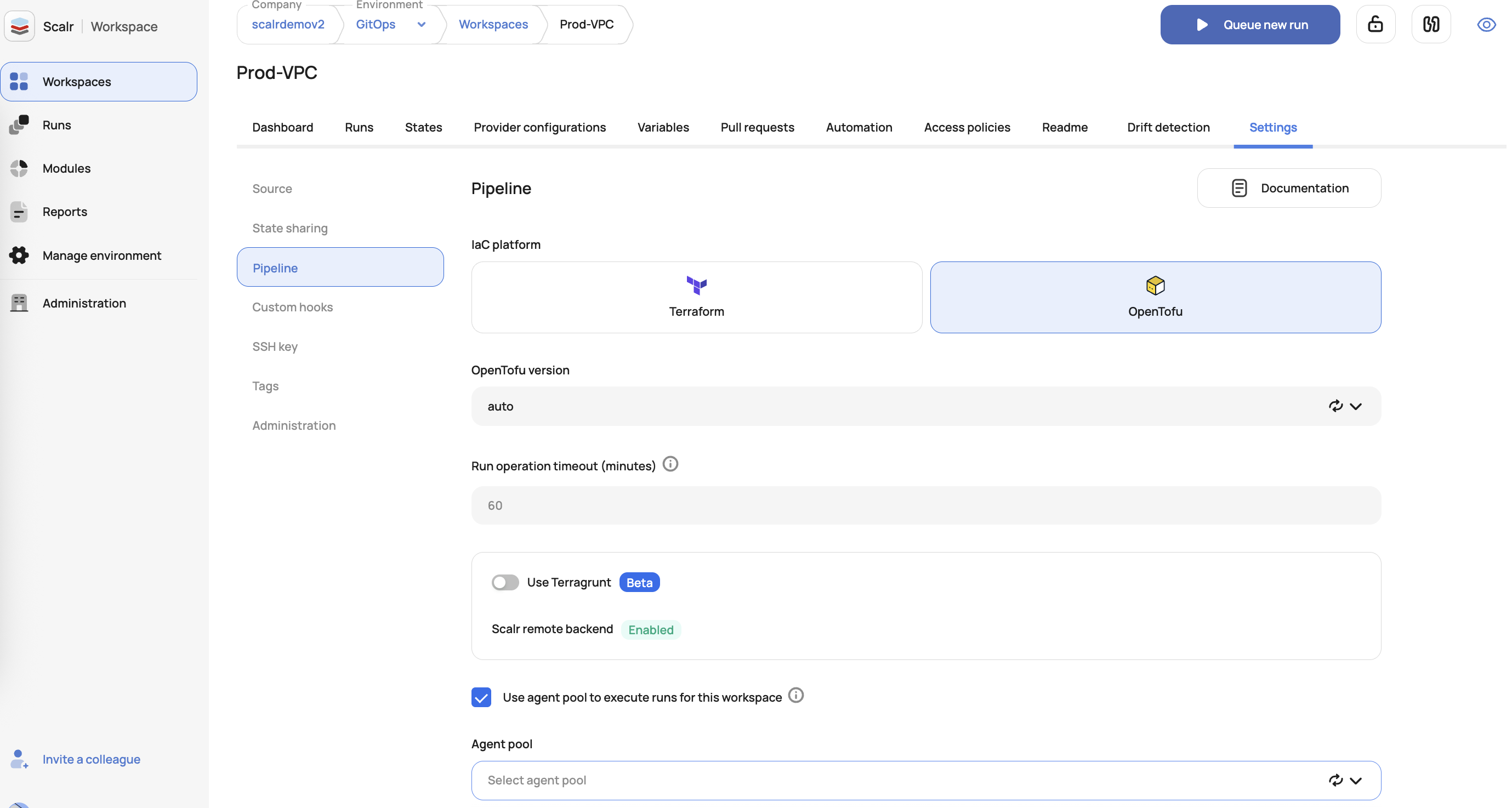Screen dimensions: 1512x808
Task: Click the eye icon in the top right
Action: point(1486,25)
